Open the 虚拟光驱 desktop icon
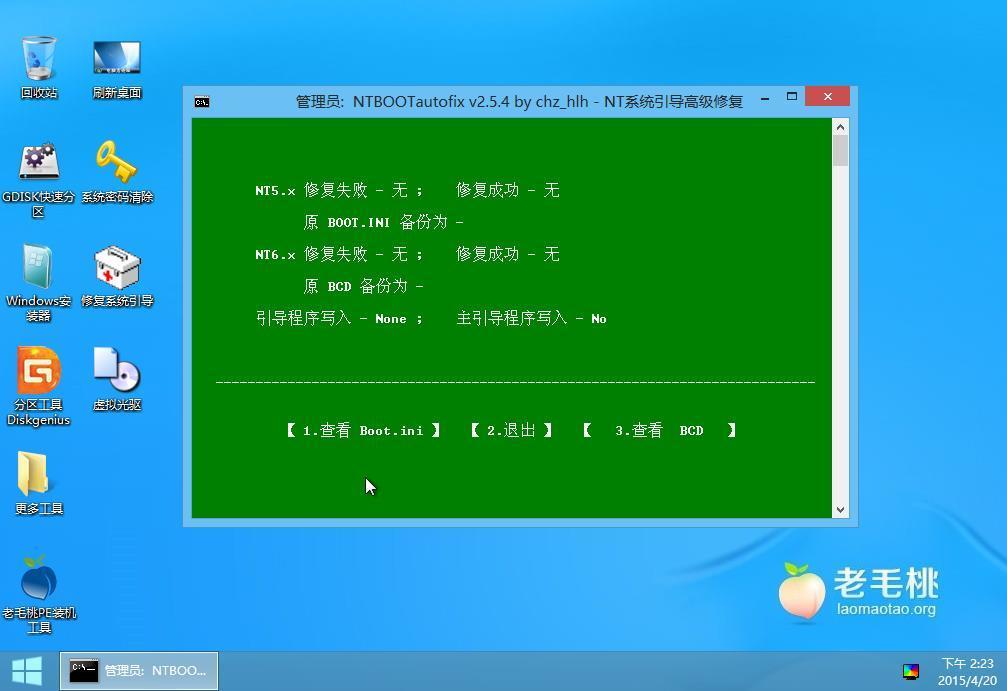This screenshot has height=691, width=1007. [117, 380]
